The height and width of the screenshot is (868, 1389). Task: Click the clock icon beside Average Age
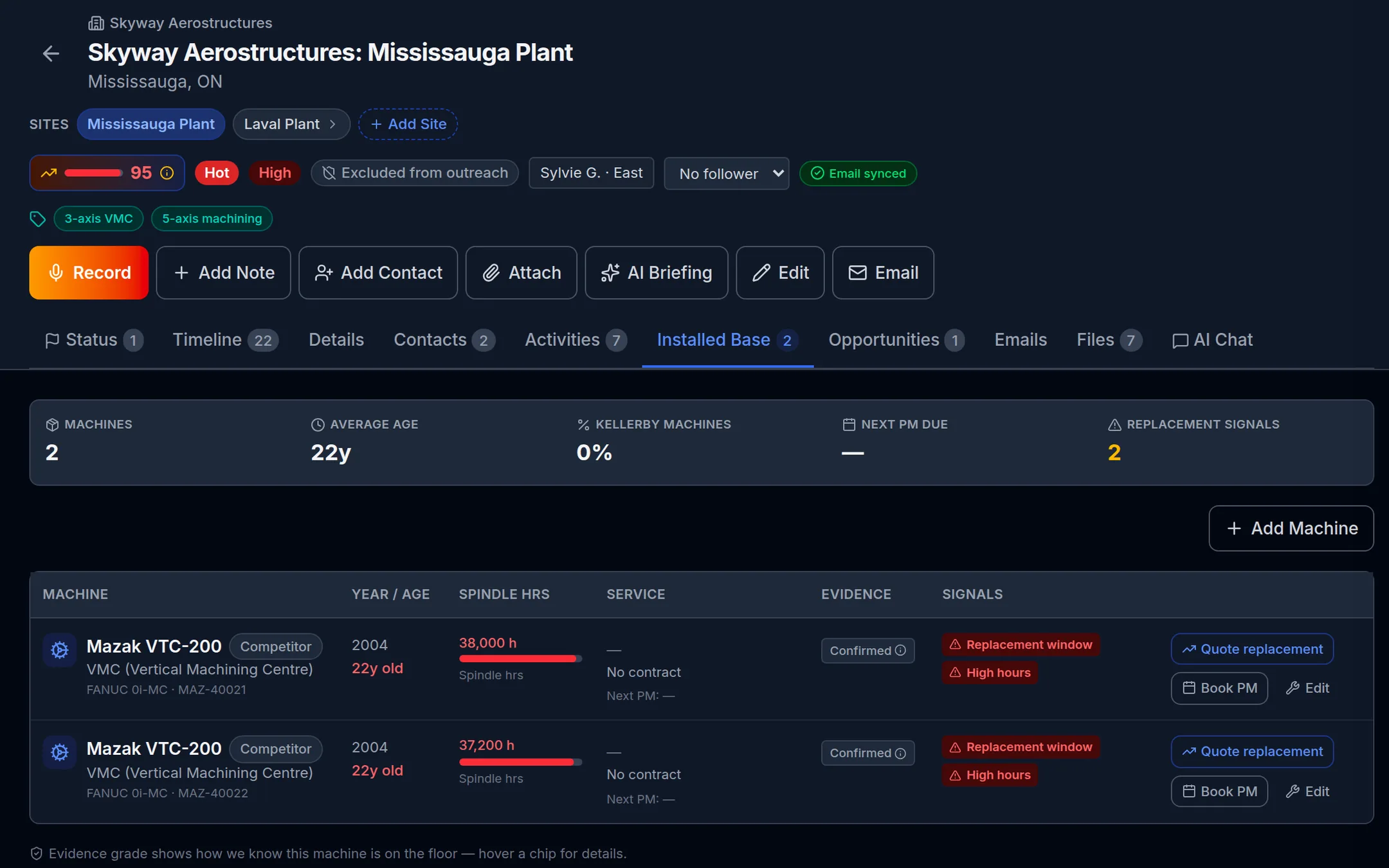[318, 425]
